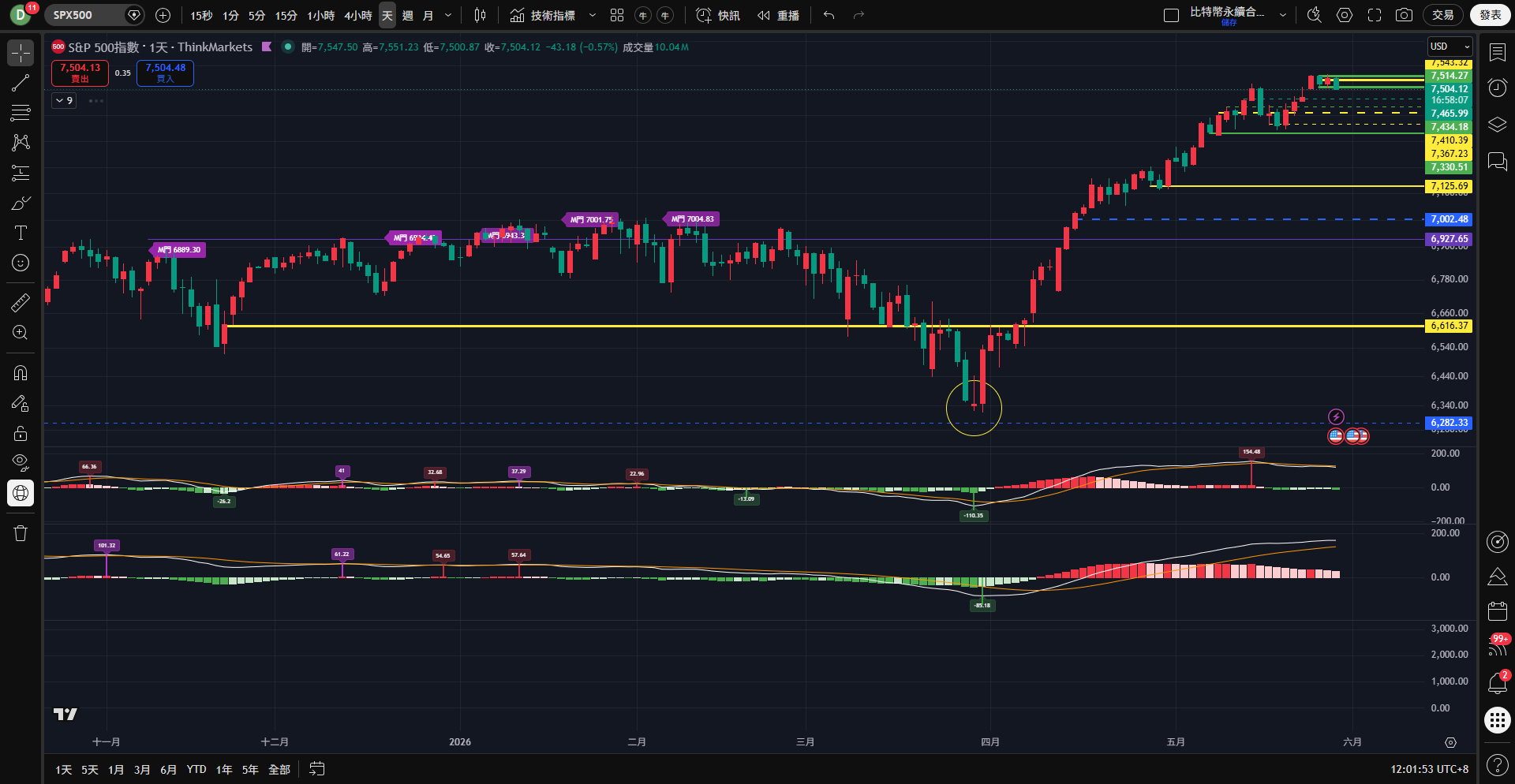Open the go to date calendar
The height and width of the screenshot is (784, 1515).
[316, 769]
